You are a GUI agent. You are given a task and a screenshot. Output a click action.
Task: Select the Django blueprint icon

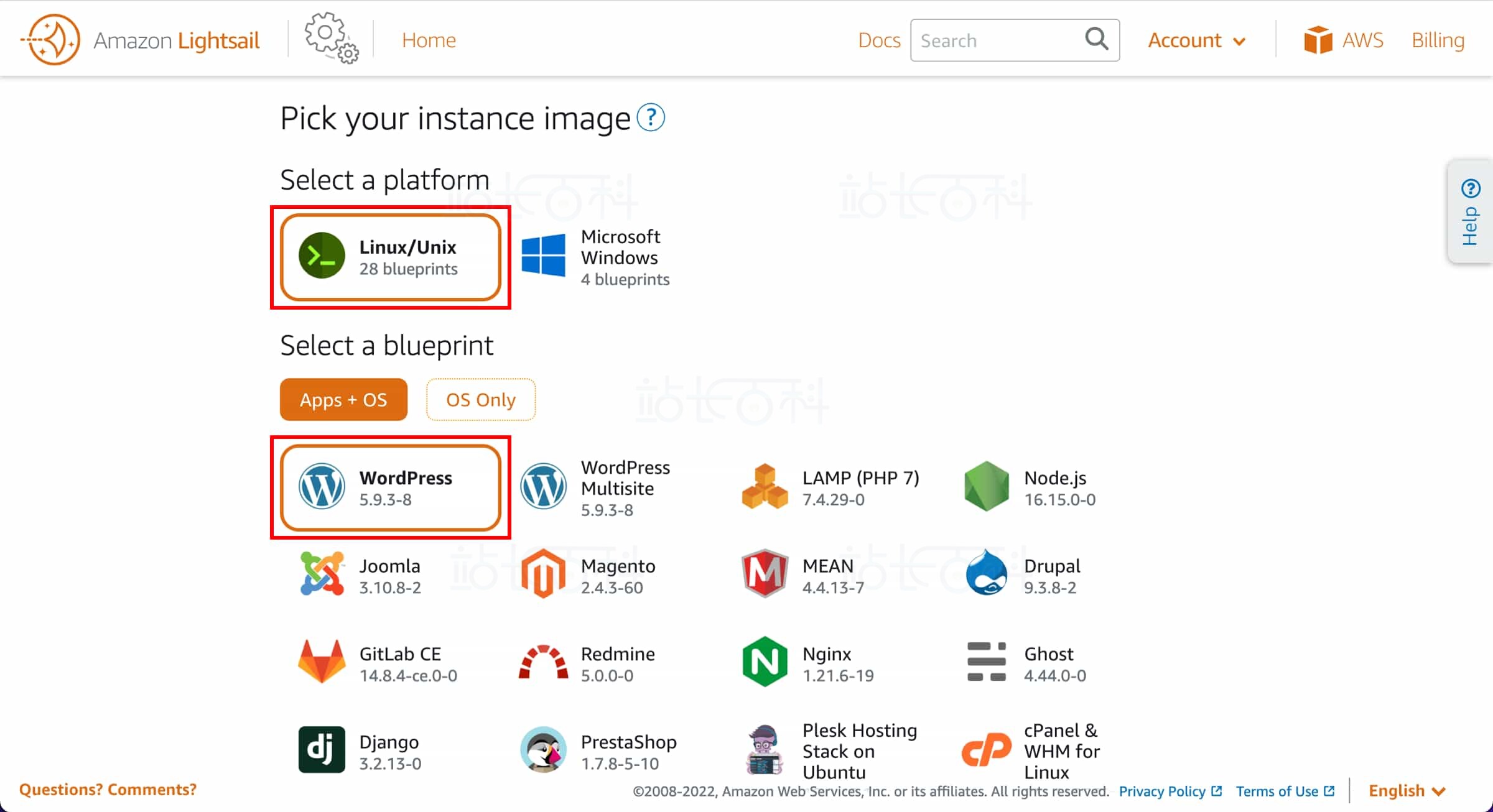321,750
